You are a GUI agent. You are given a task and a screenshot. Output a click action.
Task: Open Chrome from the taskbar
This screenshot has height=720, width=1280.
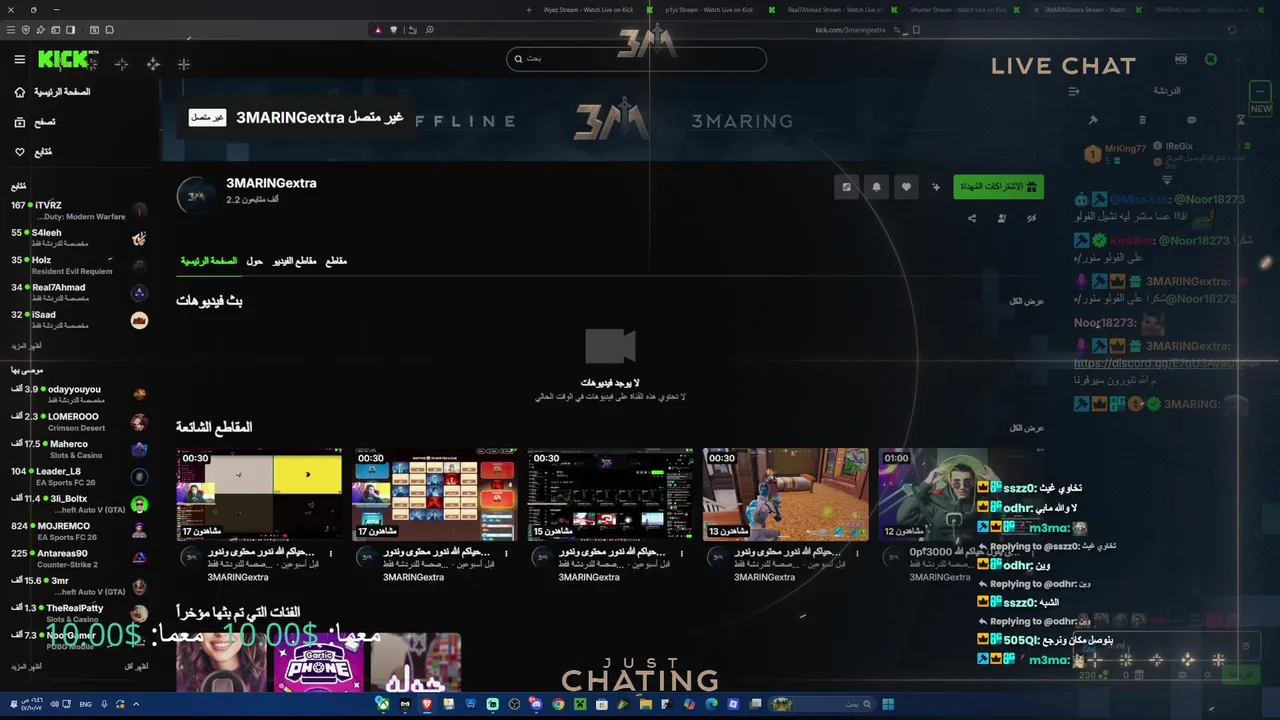click(x=558, y=704)
